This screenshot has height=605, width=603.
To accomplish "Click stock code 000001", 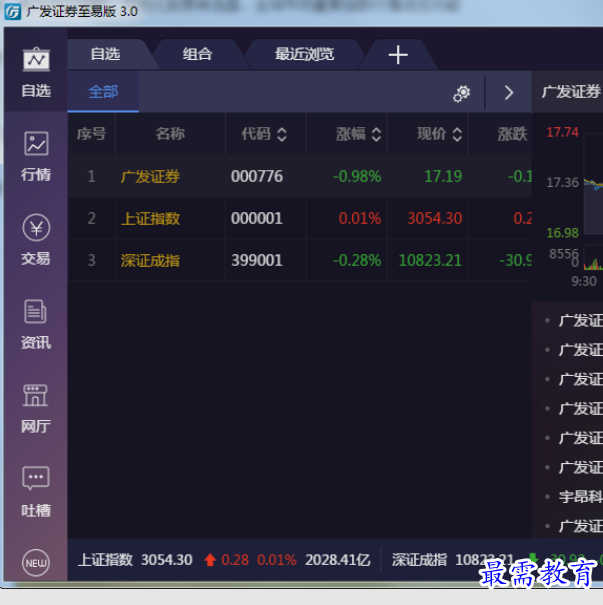I will click(x=257, y=219).
